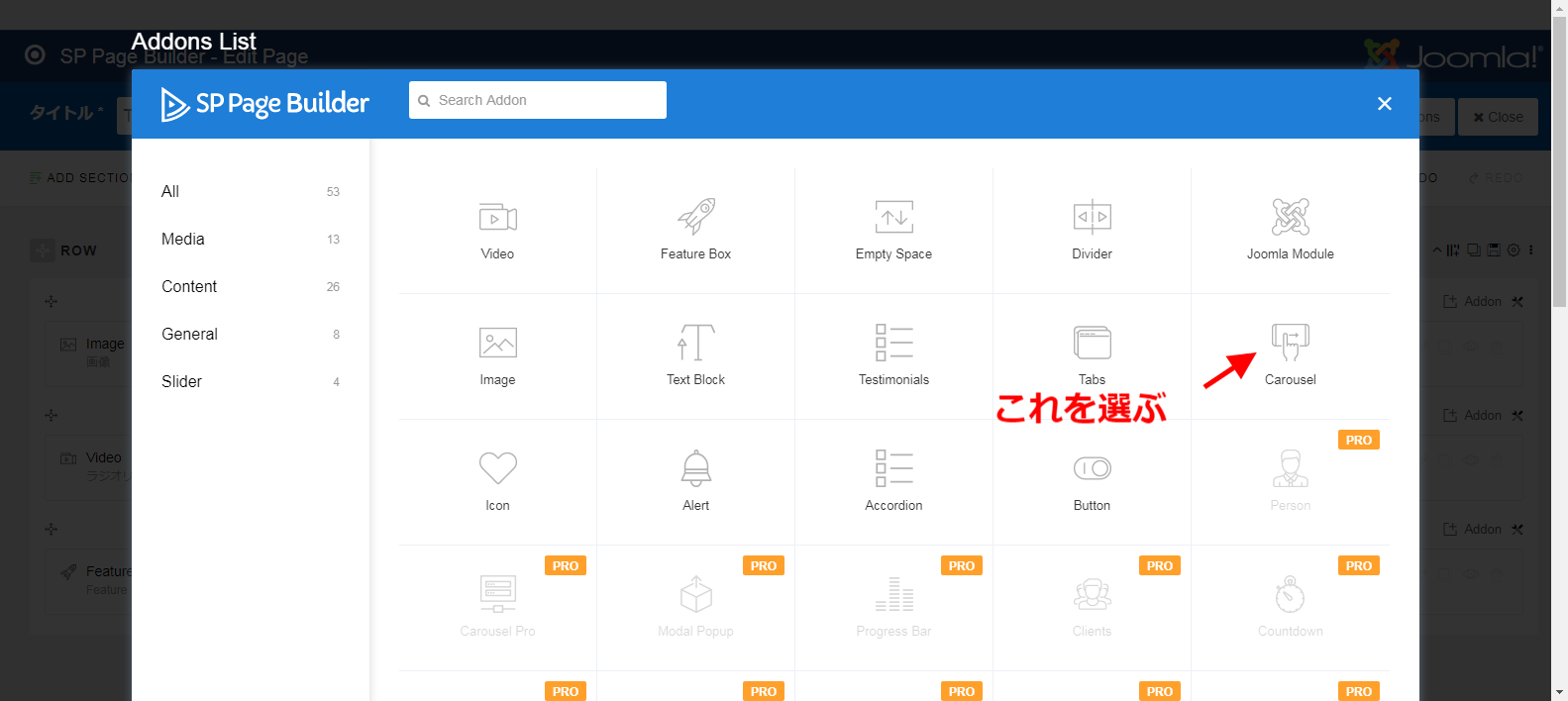The image size is (1568, 701).
Task: Open row settings gear icon
Action: tap(1514, 250)
